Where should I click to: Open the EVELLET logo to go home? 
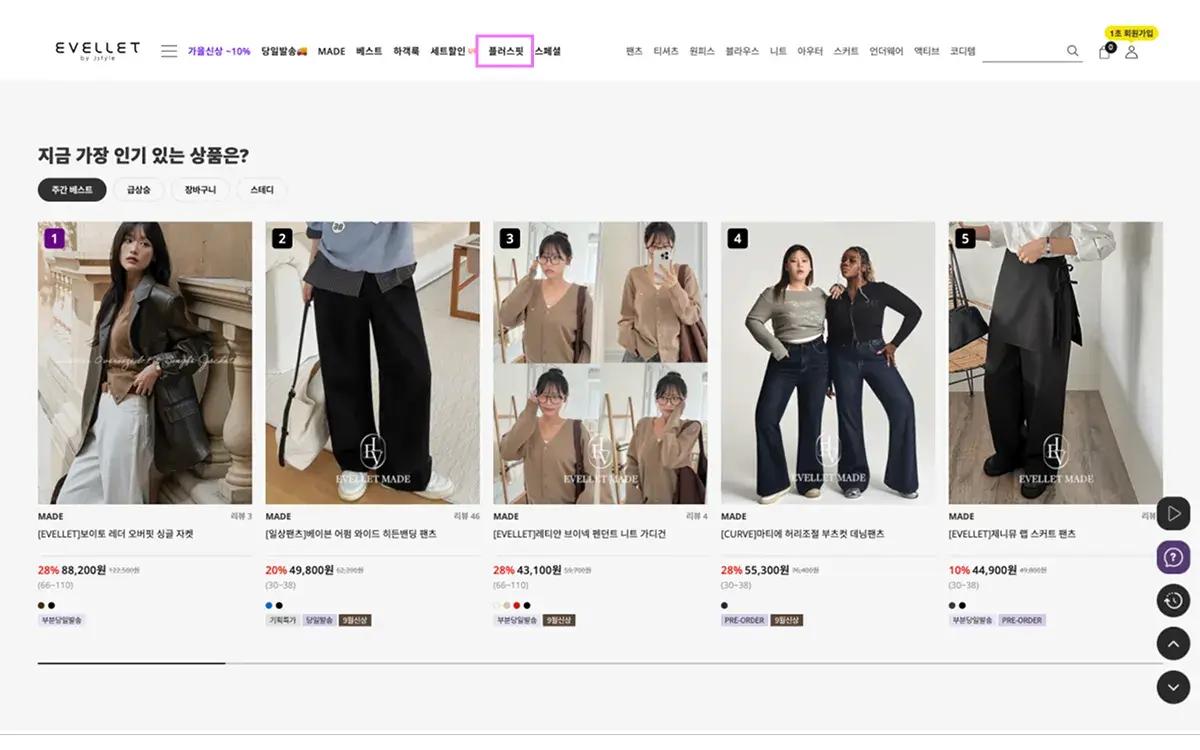(95, 49)
